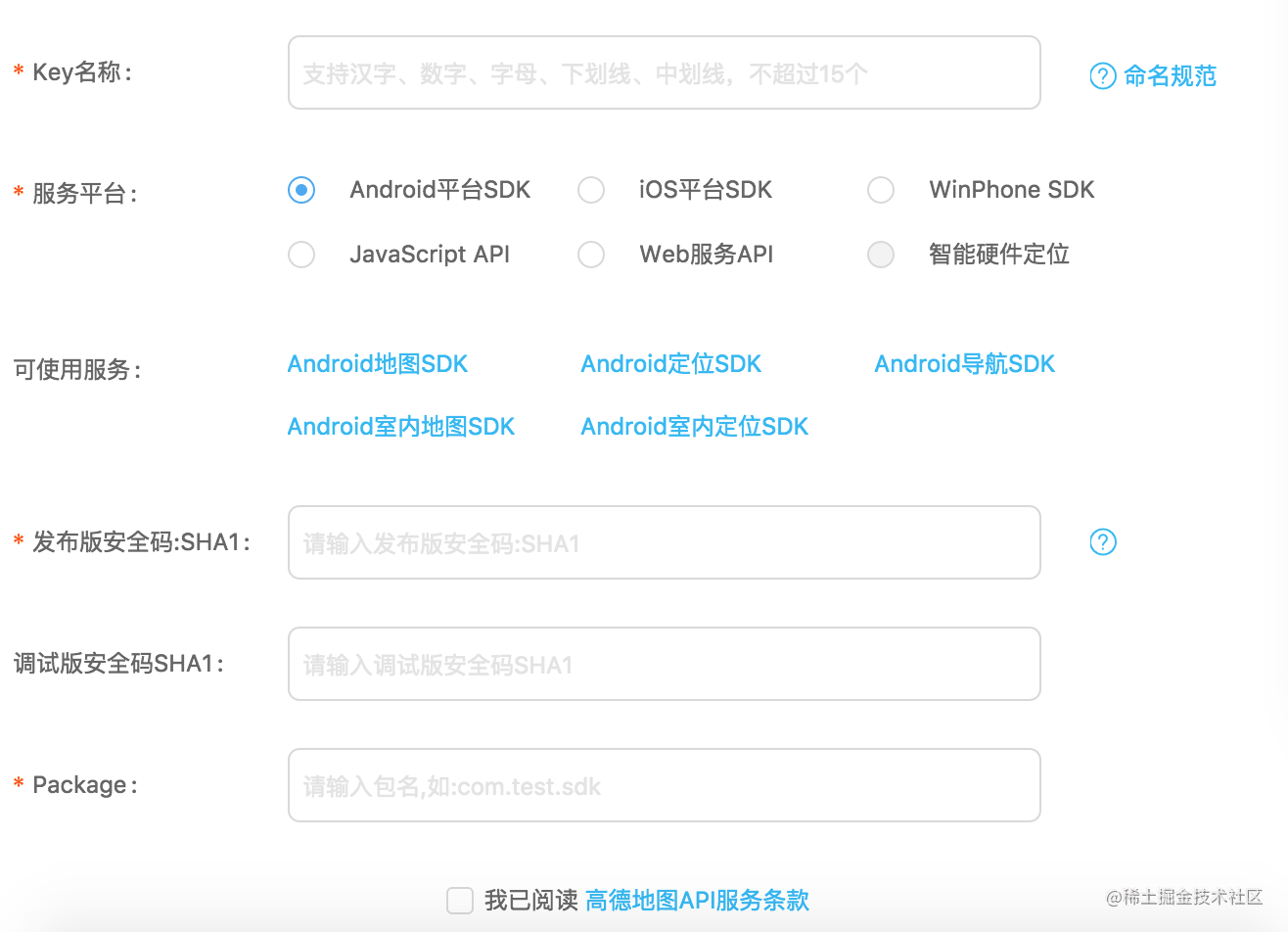Select JavaScript API platform
Screen dimensions: 1288x932
(x=300, y=255)
